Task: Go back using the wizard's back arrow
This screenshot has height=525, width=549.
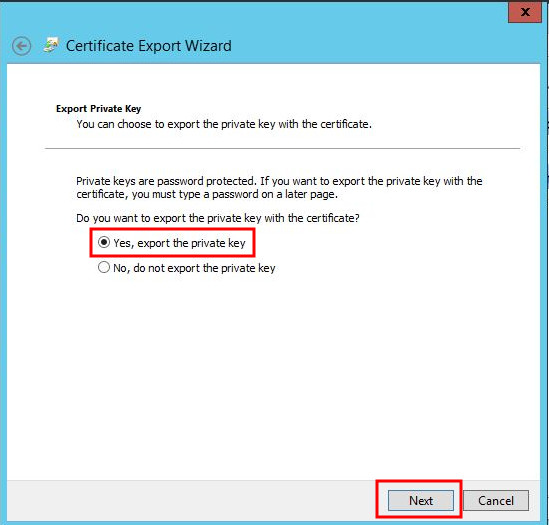Action: click(x=21, y=46)
